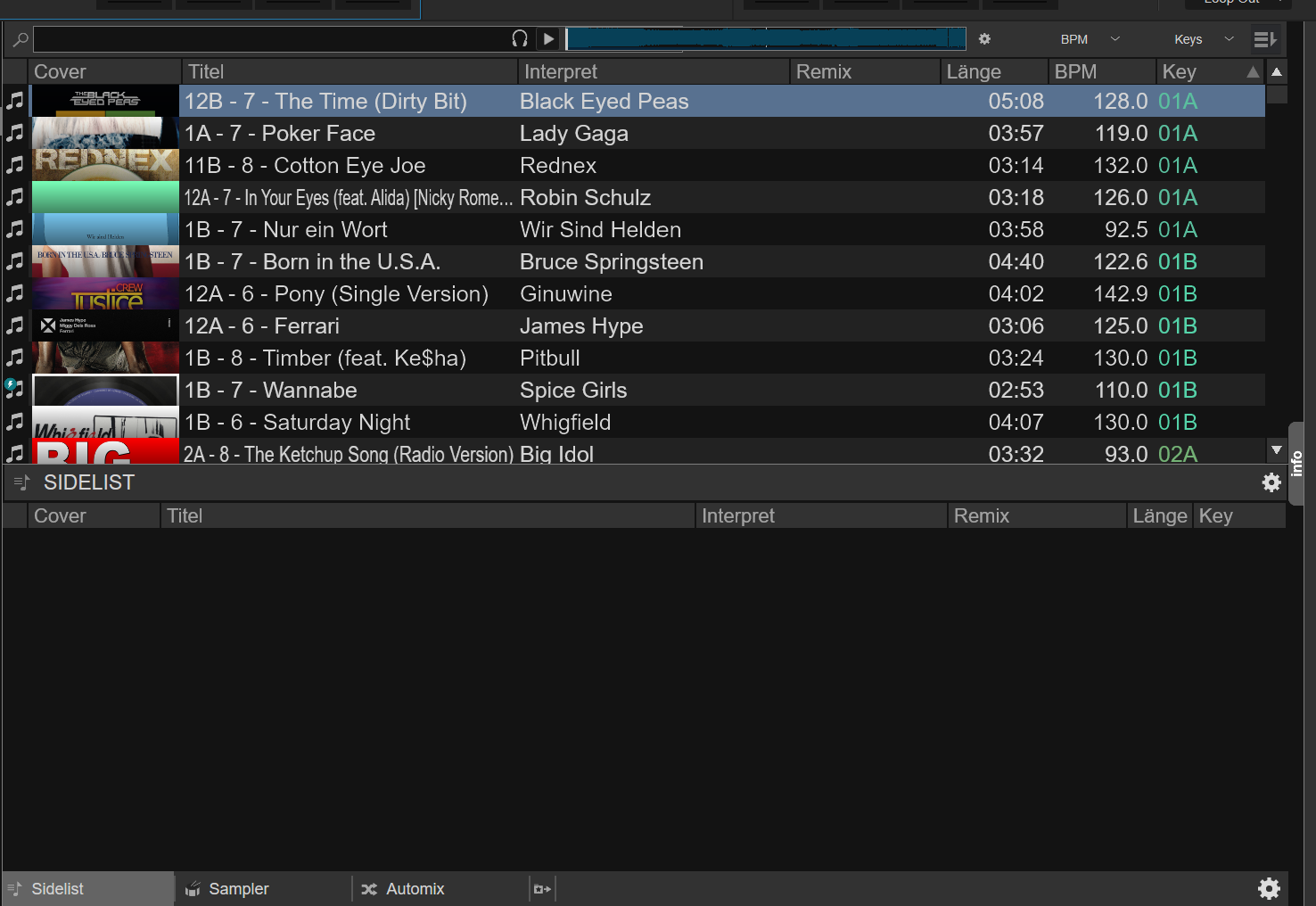Click the add panel icon beside Automix

(x=542, y=889)
